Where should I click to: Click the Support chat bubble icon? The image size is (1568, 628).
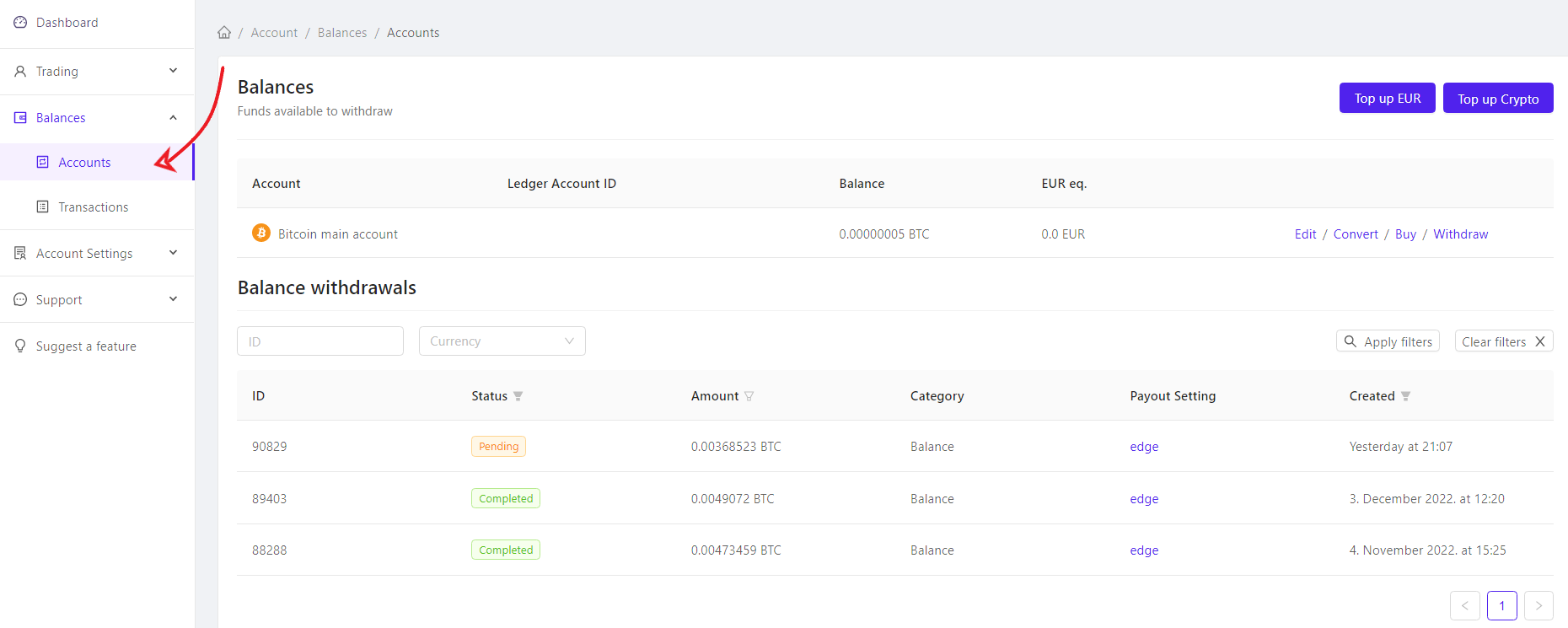tap(20, 299)
